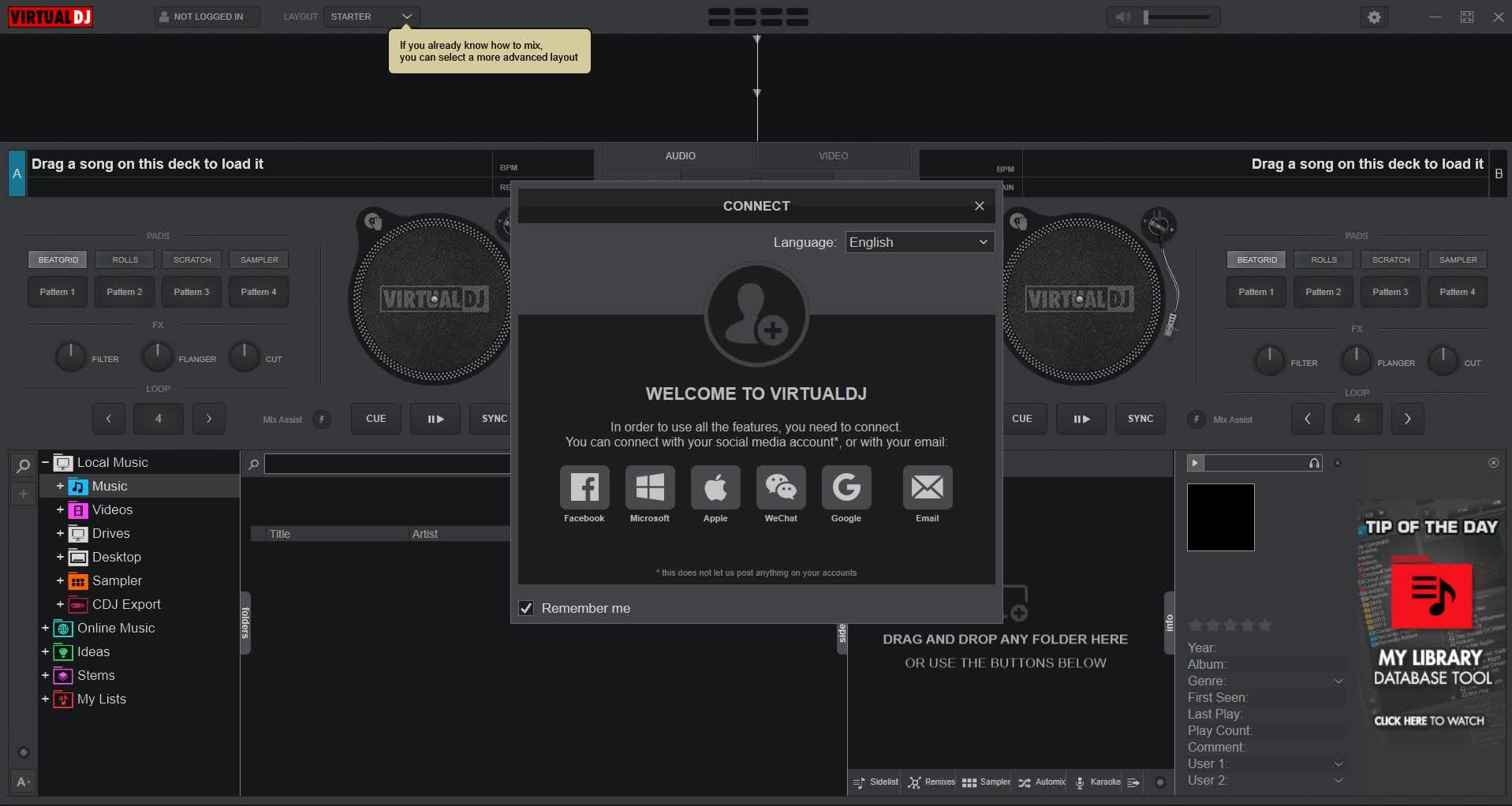The height and width of the screenshot is (806, 1512).
Task: Connect with the Facebook icon
Action: tap(584, 487)
